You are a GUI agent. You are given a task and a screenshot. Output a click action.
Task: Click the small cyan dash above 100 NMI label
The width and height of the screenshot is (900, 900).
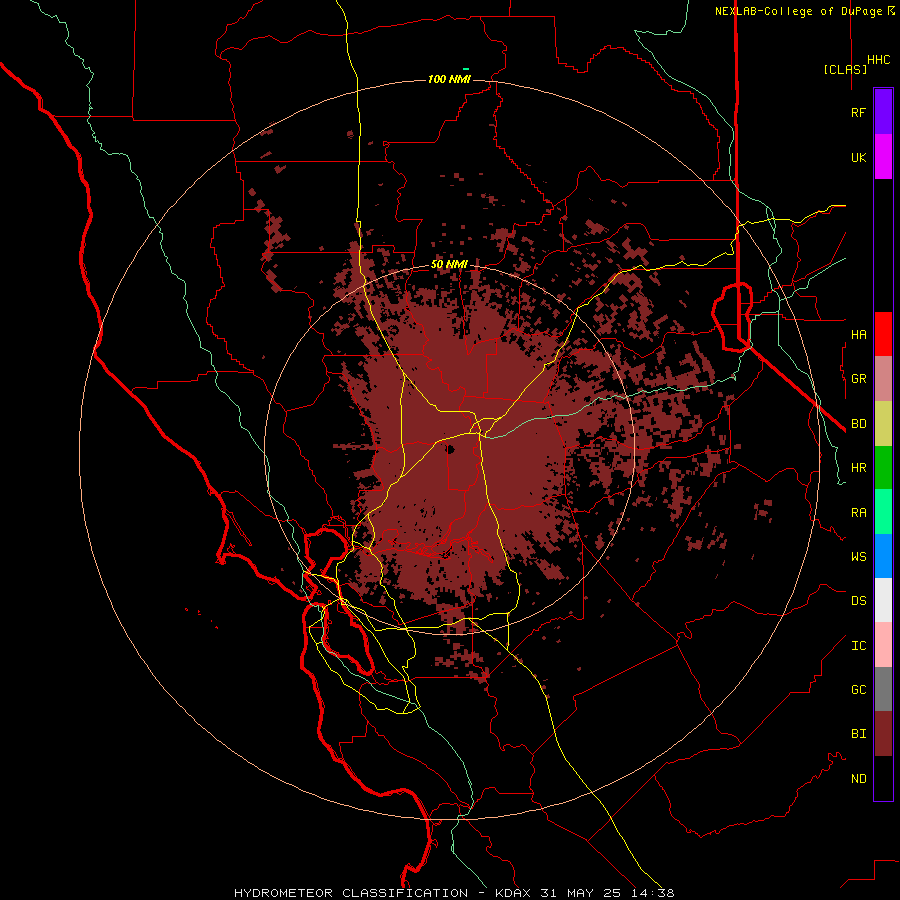click(465, 69)
